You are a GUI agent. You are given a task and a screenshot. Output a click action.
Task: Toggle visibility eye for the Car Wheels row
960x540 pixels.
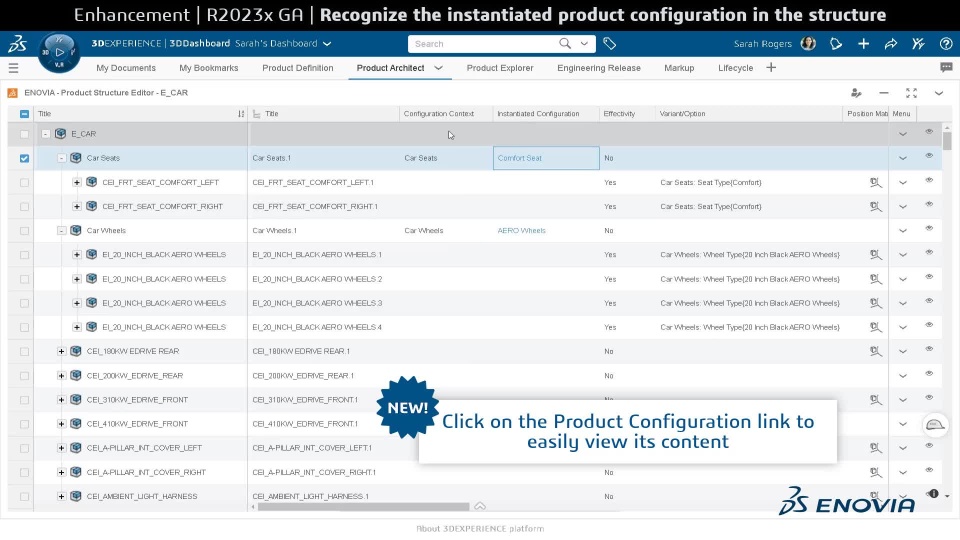point(929,228)
